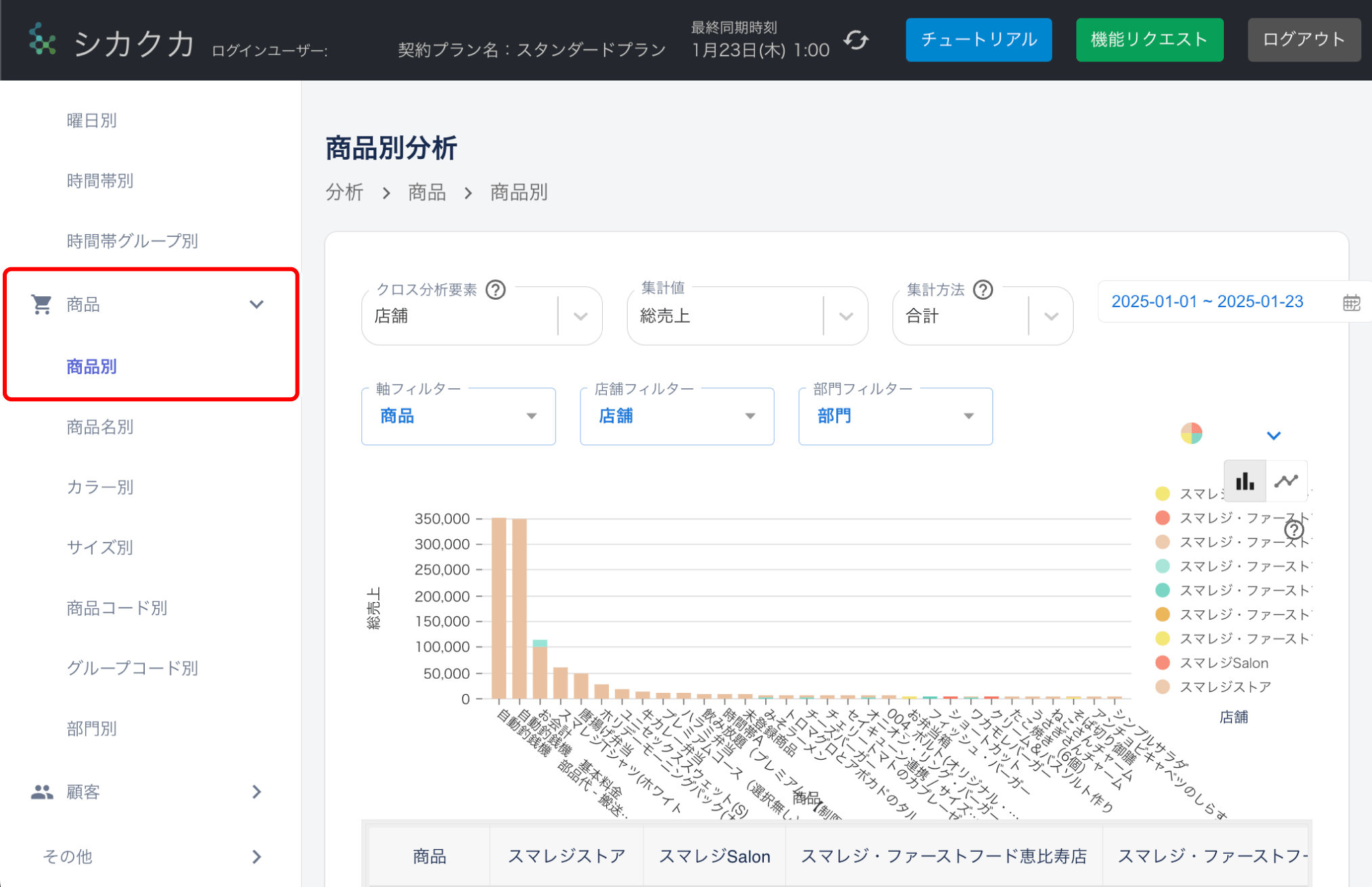Switch to bar chart view
Screen dimensions: 1372x887
[x=1245, y=481]
